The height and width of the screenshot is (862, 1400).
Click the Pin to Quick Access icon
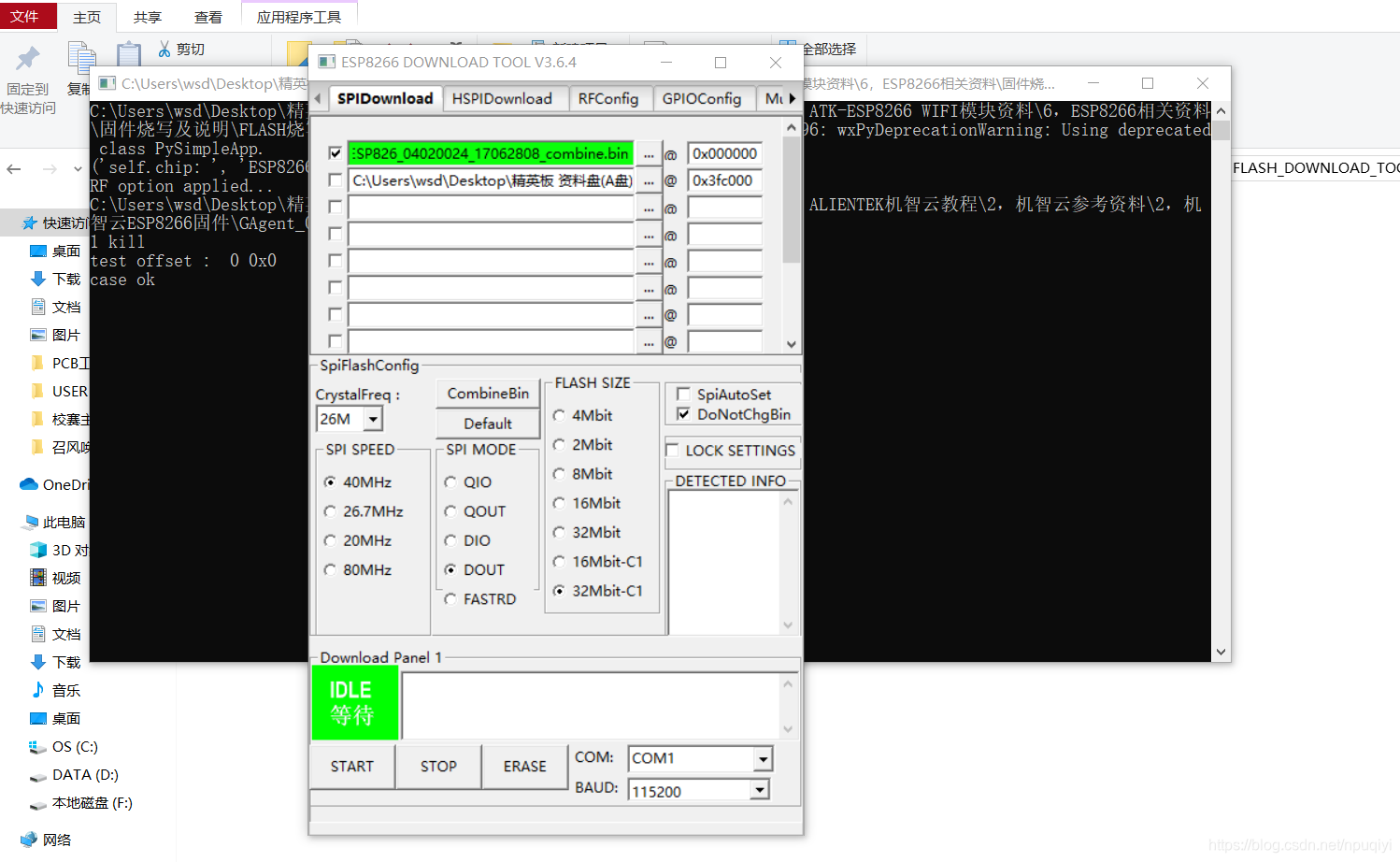tap(28, 59)
